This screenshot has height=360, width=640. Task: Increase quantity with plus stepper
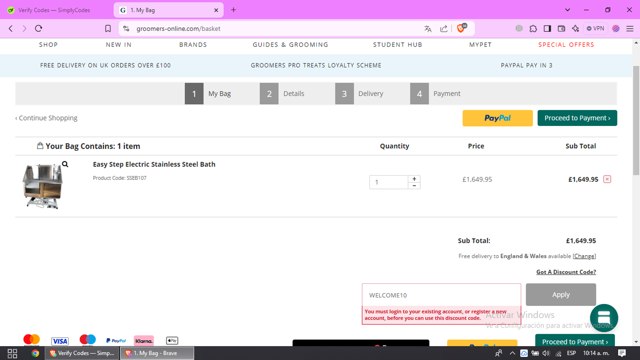click(x=414, y=179)
